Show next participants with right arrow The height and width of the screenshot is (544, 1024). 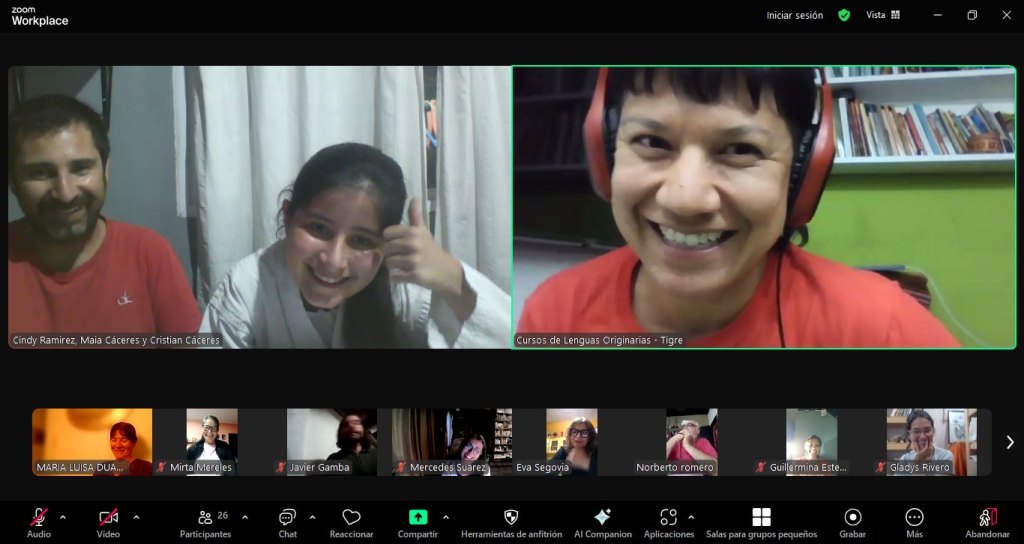(1009, 442)
